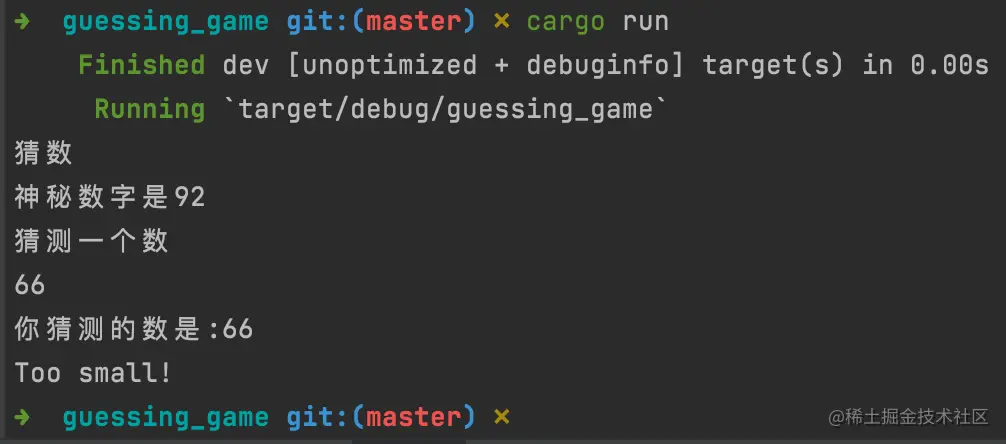Click the yellow ✗ before cargo run
This screenshot has width=1006, height=444.
click(x=502, y=22)
